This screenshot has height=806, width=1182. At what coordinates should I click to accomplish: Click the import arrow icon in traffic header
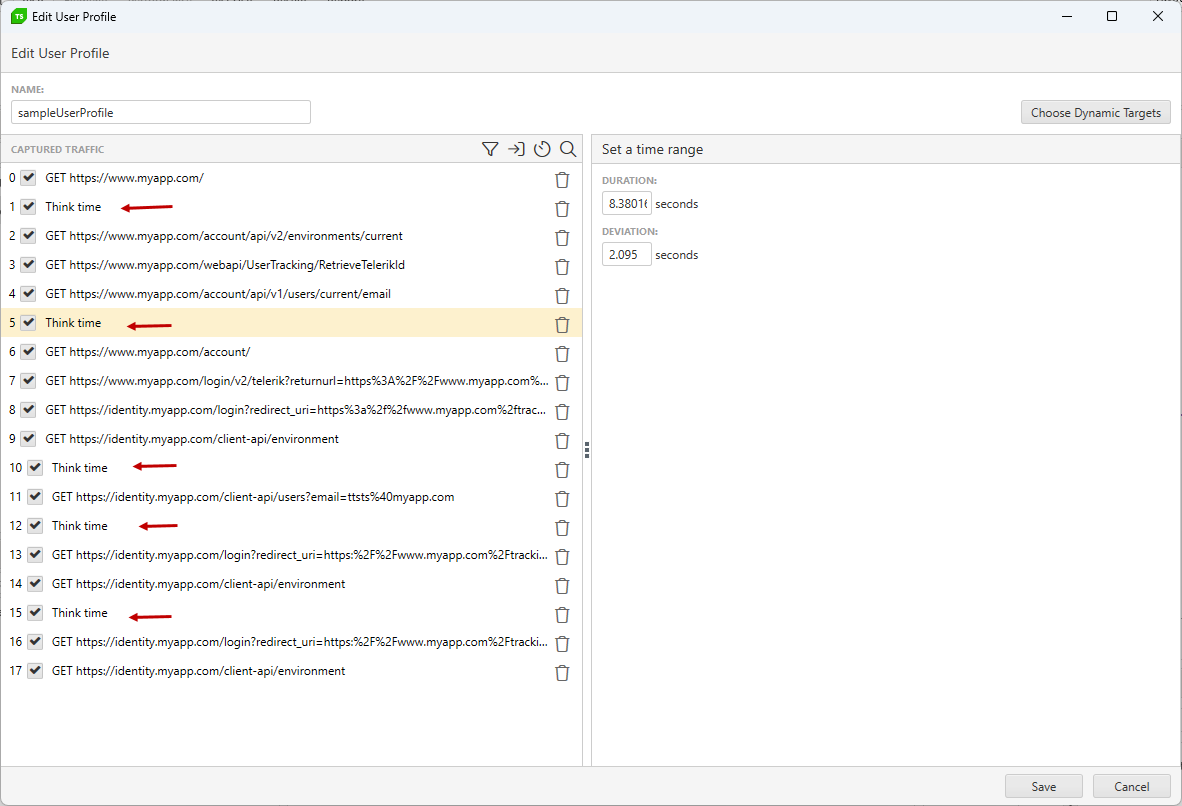(x=516, y=149)
